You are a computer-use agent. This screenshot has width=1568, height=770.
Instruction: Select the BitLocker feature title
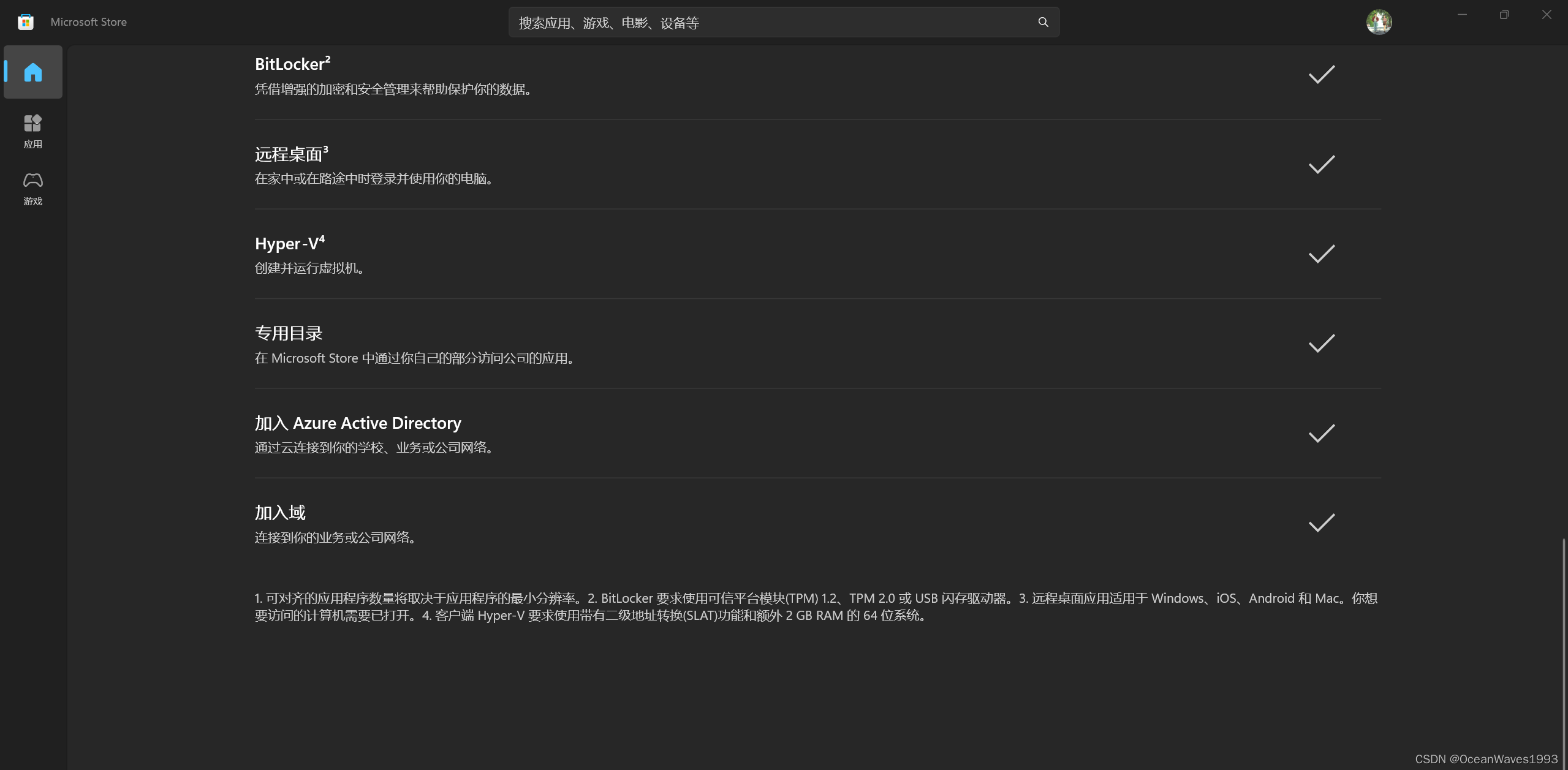pos(292,64)
